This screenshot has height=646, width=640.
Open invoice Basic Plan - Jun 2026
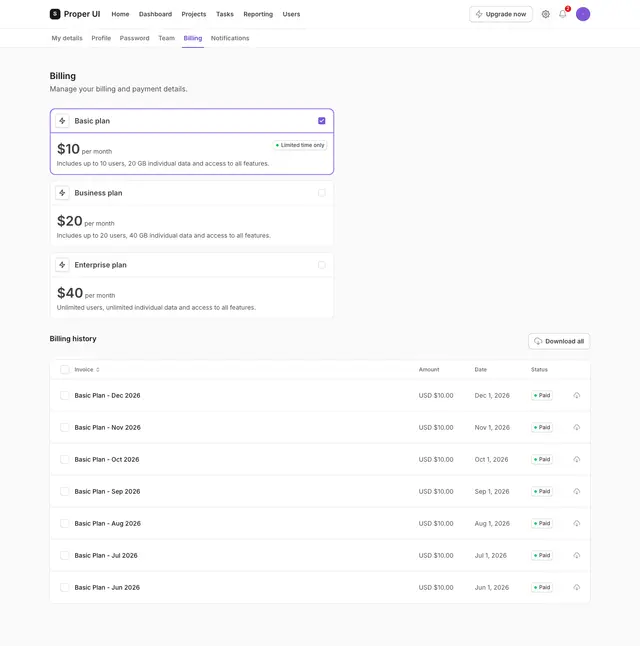(107, 587)
